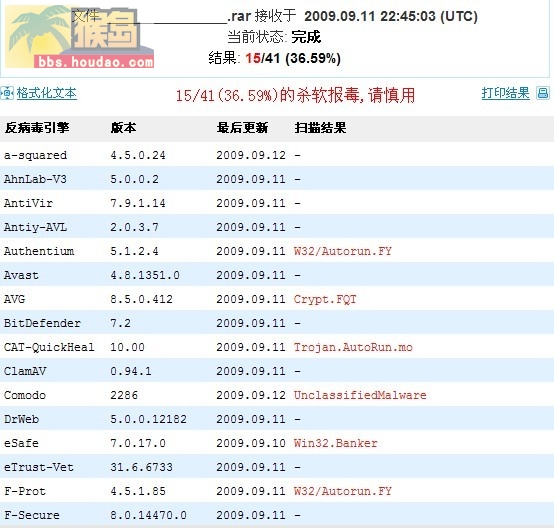Screen dimensions: 554x528
Task: Click version 8.0.14470.0 of F-Secure
Action: (148, 515)
